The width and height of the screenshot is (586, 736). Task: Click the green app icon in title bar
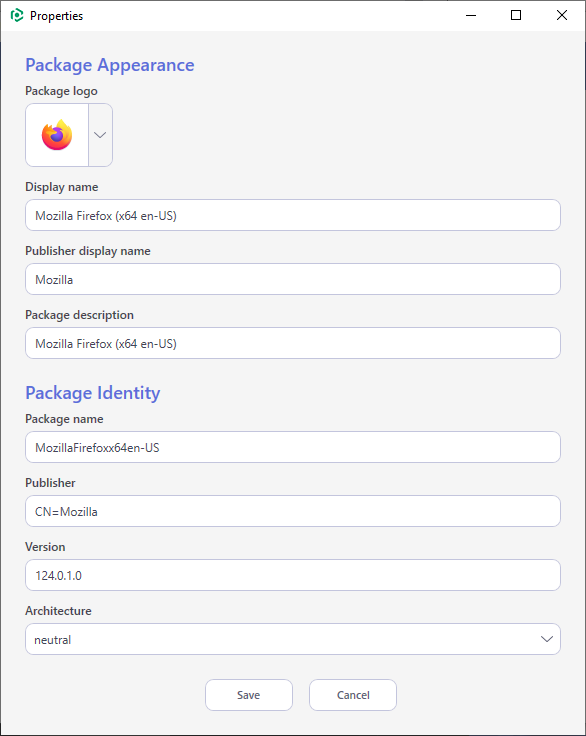[x=17, y=15]
